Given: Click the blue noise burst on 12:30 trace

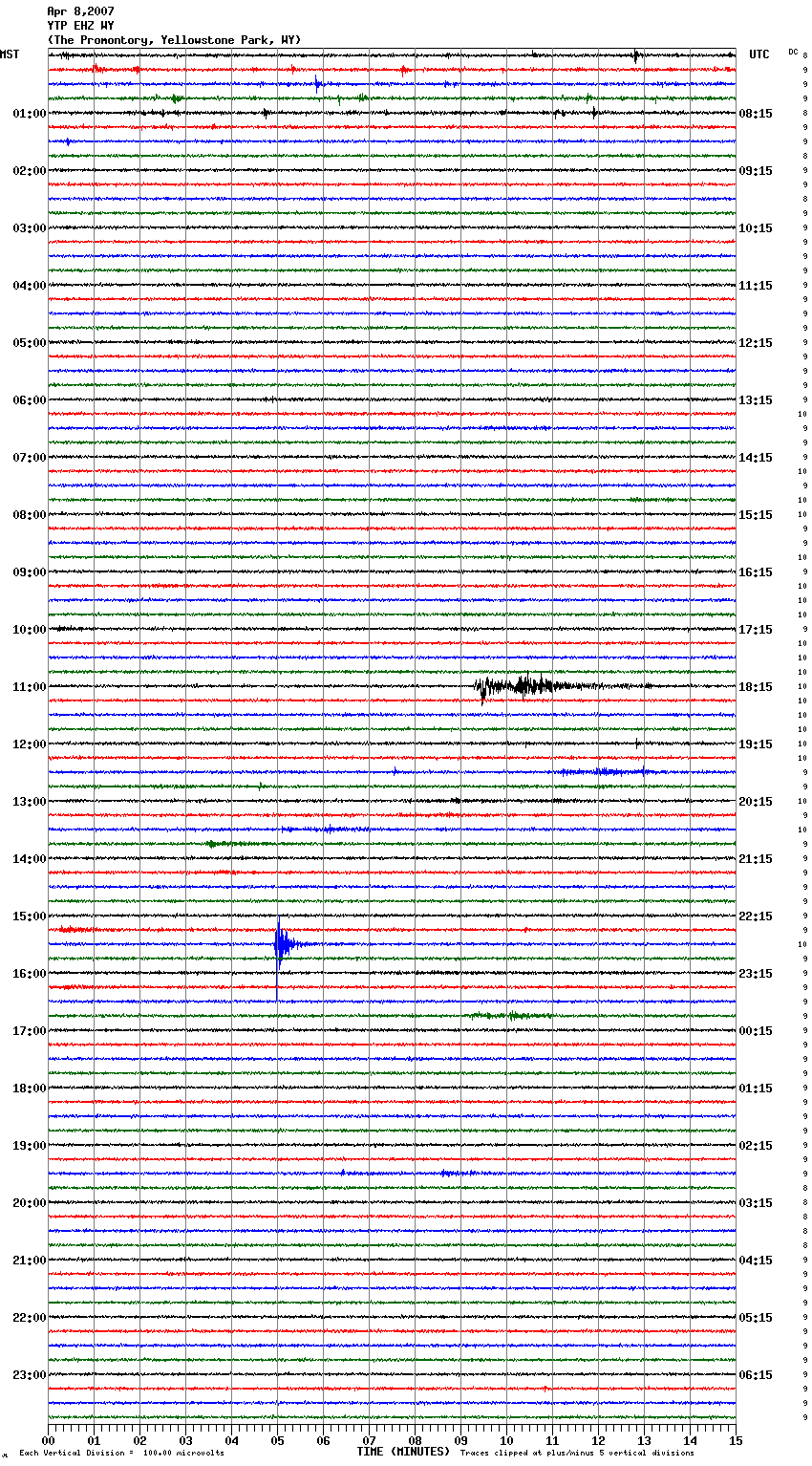Looking at the screenshot, I should tap(606, 771).
